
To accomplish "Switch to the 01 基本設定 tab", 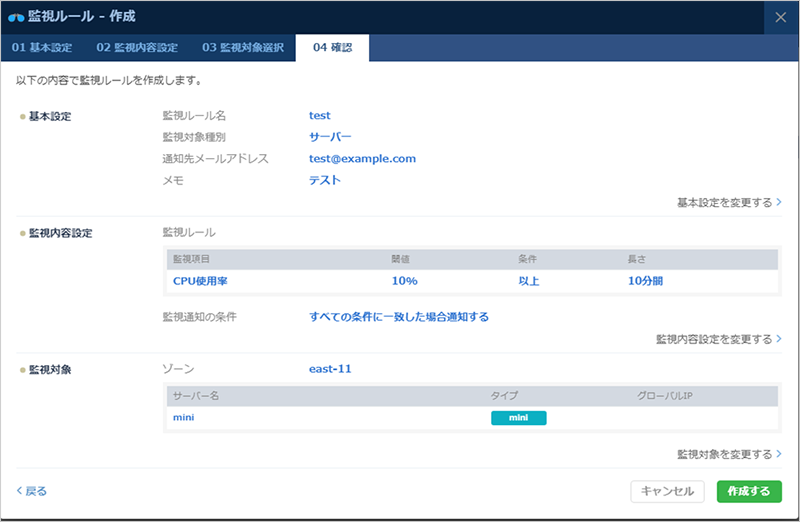I will (x=41, y=47).
